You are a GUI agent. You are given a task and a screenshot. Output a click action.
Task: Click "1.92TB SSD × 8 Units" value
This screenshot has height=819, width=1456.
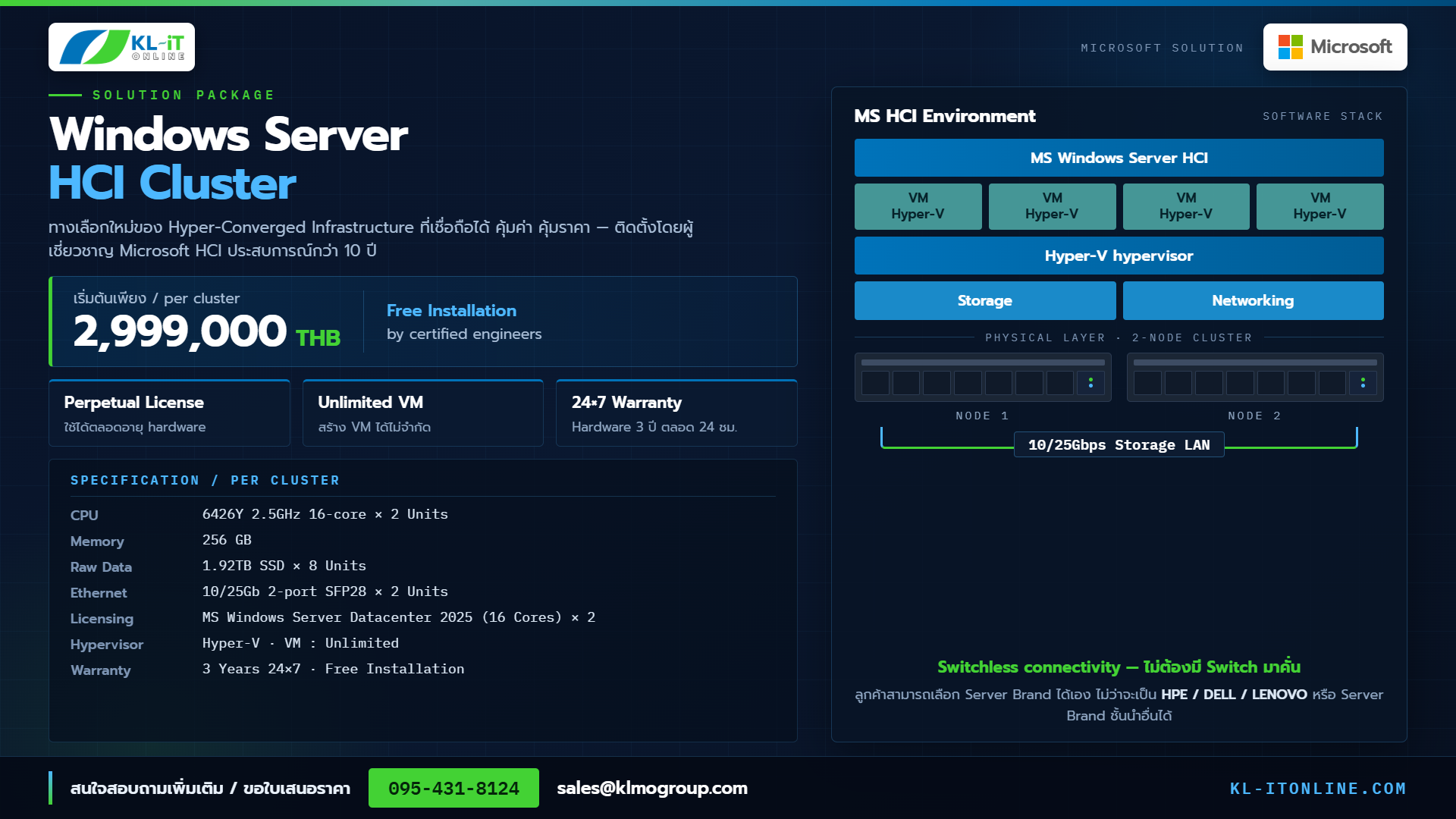pos(284,566)
